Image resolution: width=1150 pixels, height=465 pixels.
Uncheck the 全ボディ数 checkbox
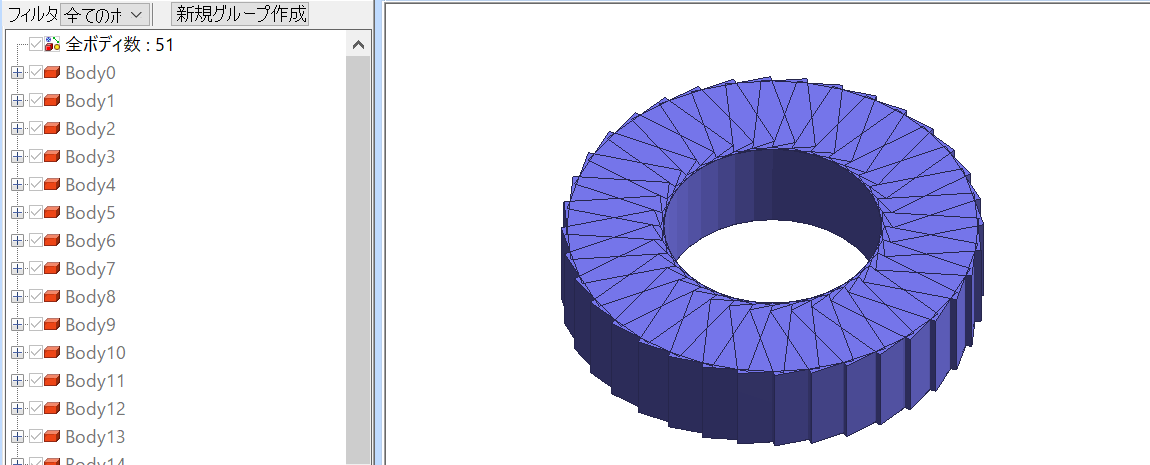36,45
